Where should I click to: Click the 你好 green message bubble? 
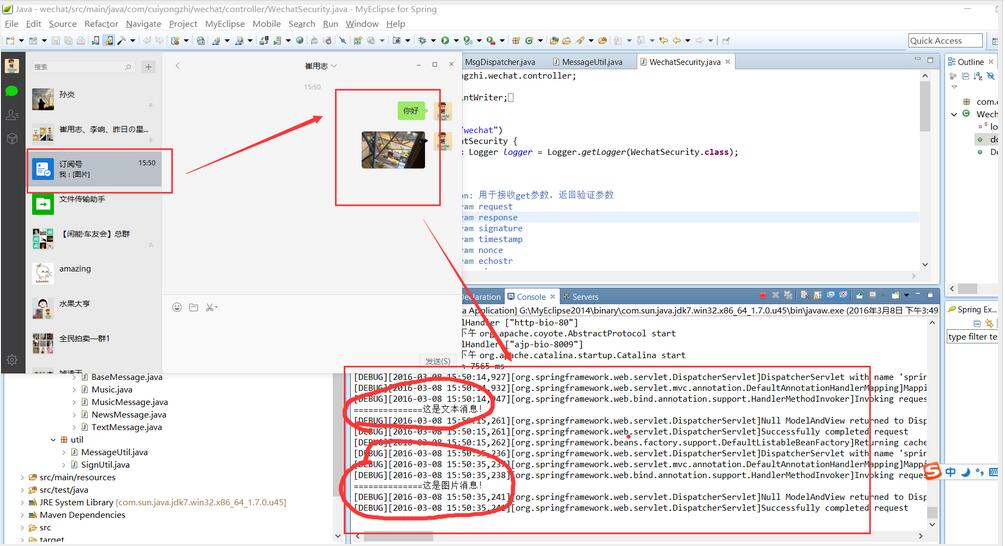click(x=411, y=111)
